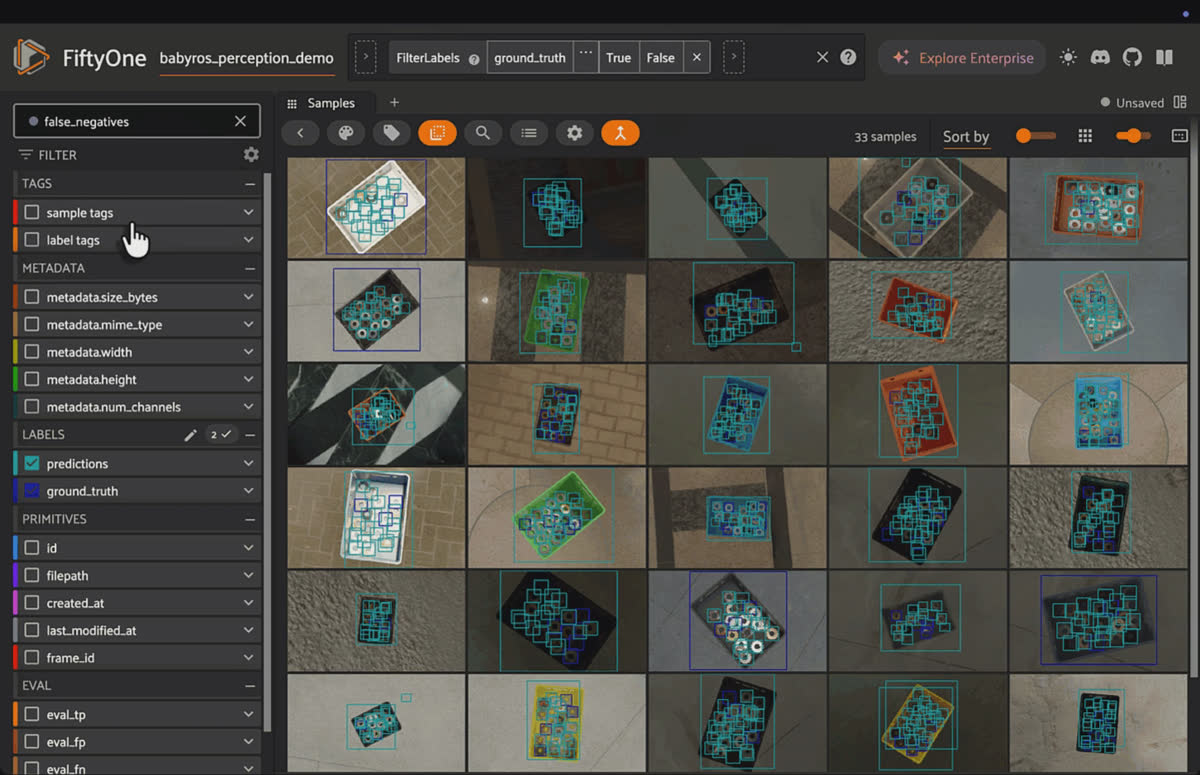Check the metadata.width field
1200x775 pixels.
pyautogui.click(x=32, y=352)
